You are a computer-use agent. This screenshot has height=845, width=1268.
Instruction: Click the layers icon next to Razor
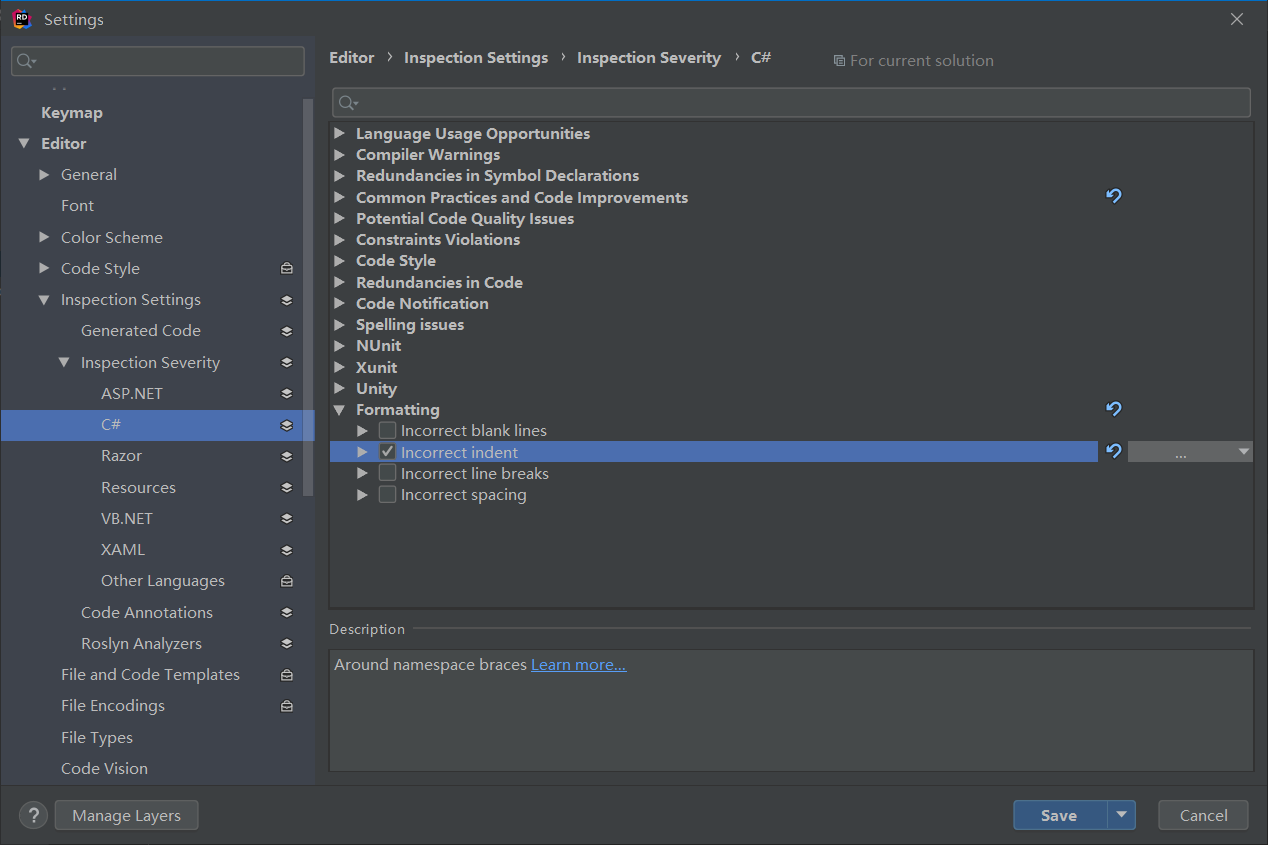tap(287, 456)
